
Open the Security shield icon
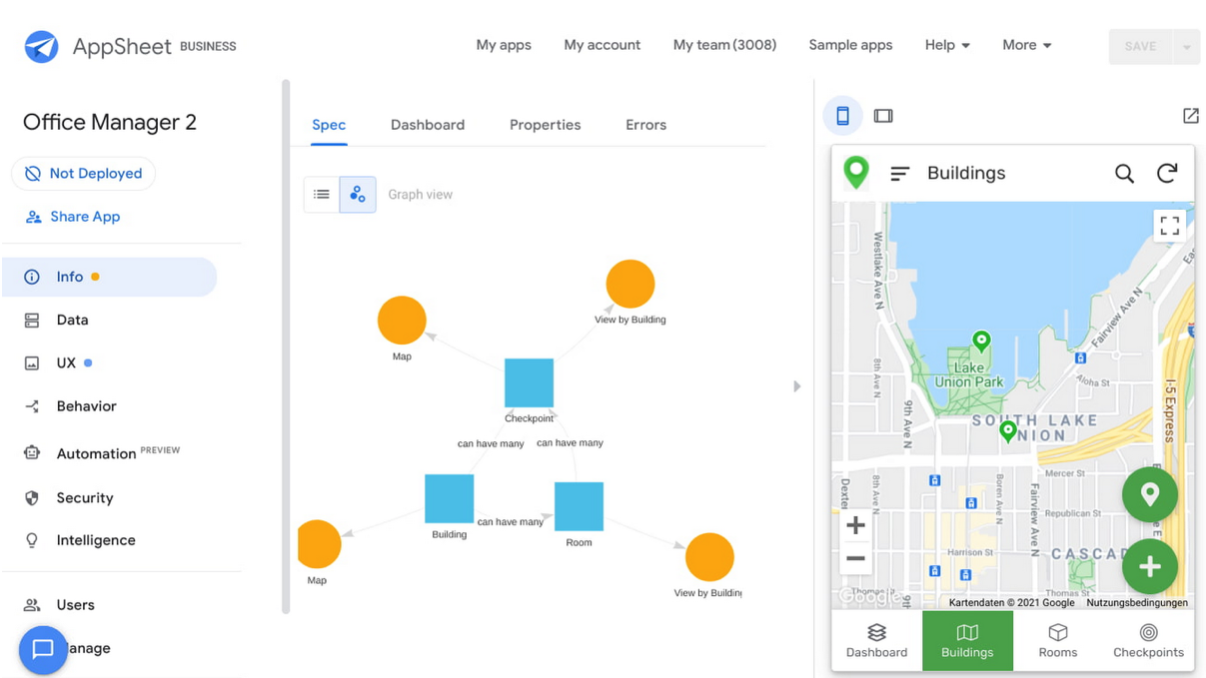tap(32, 497)
